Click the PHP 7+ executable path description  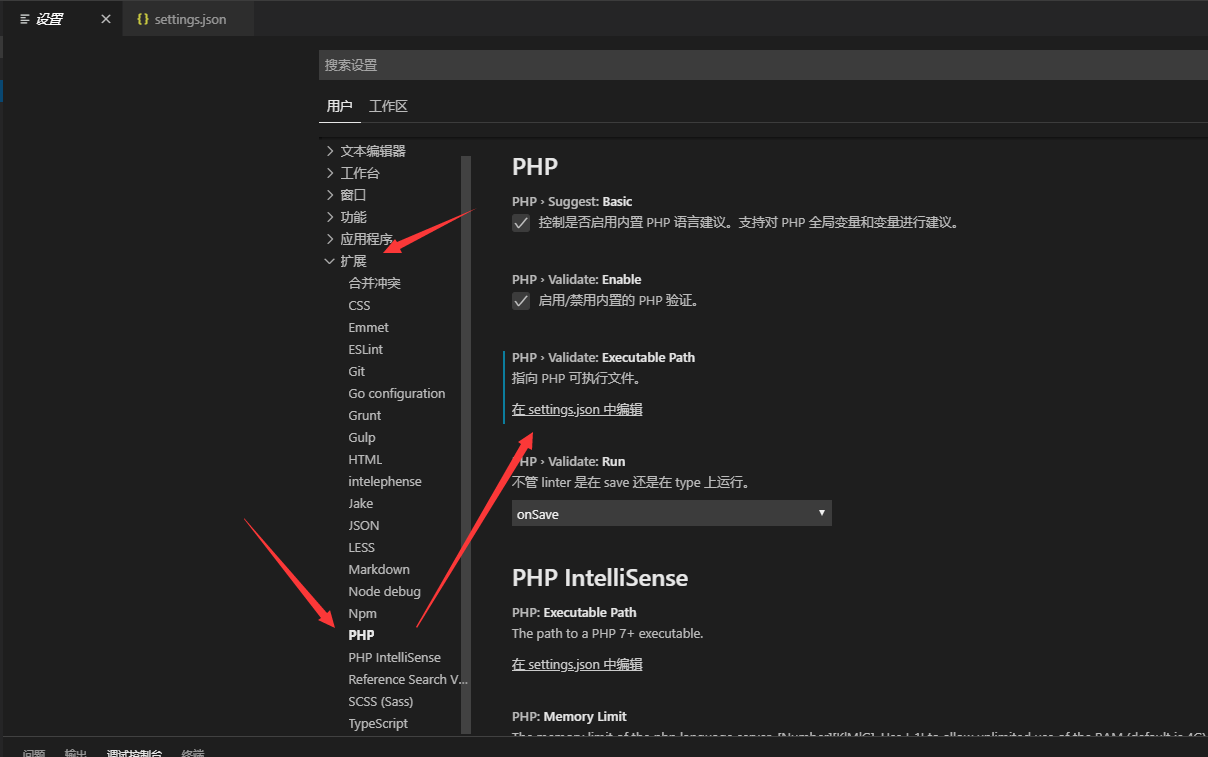click(x=608, y=633)
